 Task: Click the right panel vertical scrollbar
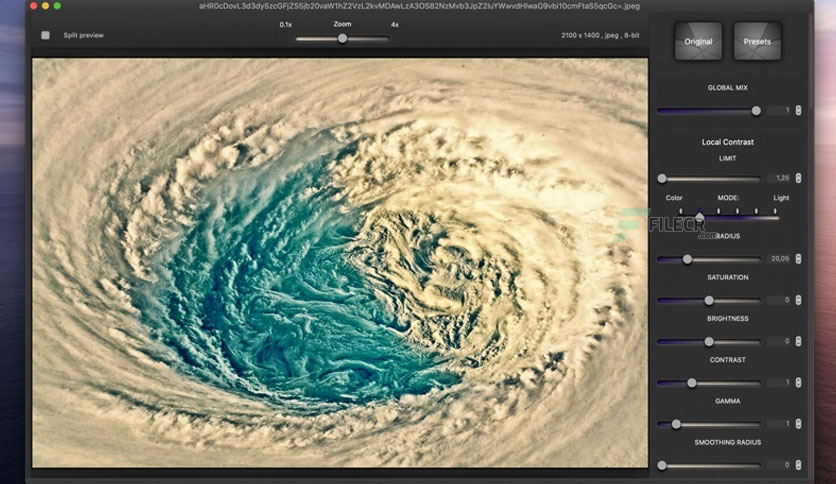pos(810,59)
